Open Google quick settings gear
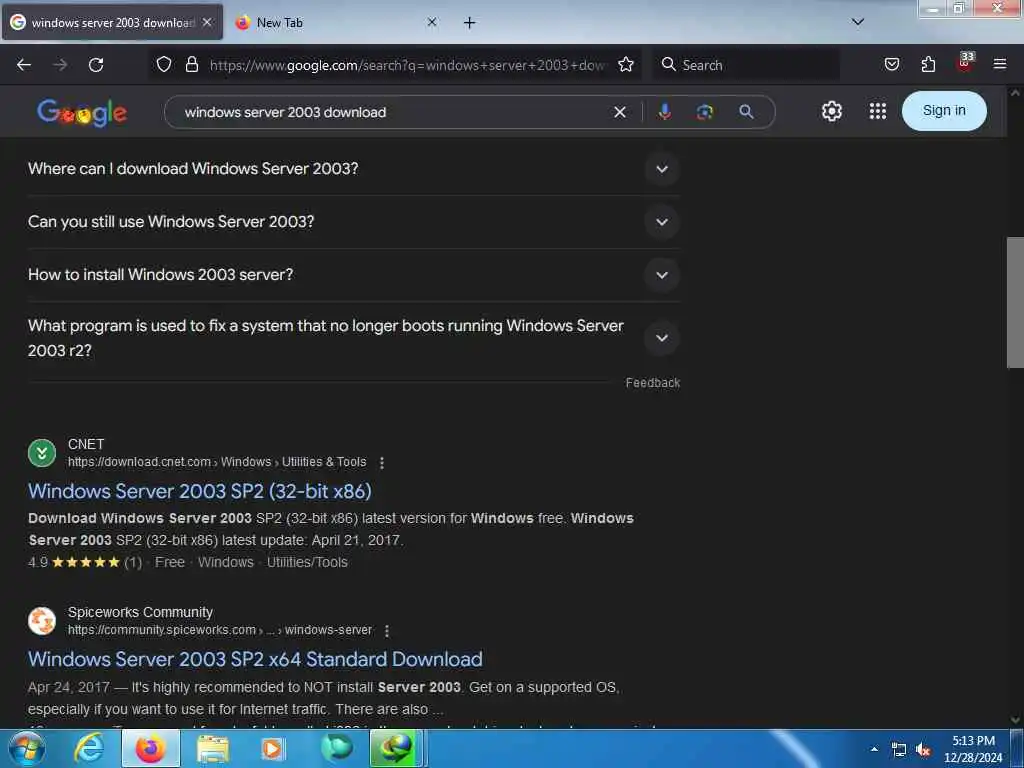The width and height of the screenshot is (1024, 768). tap(831, 111)
